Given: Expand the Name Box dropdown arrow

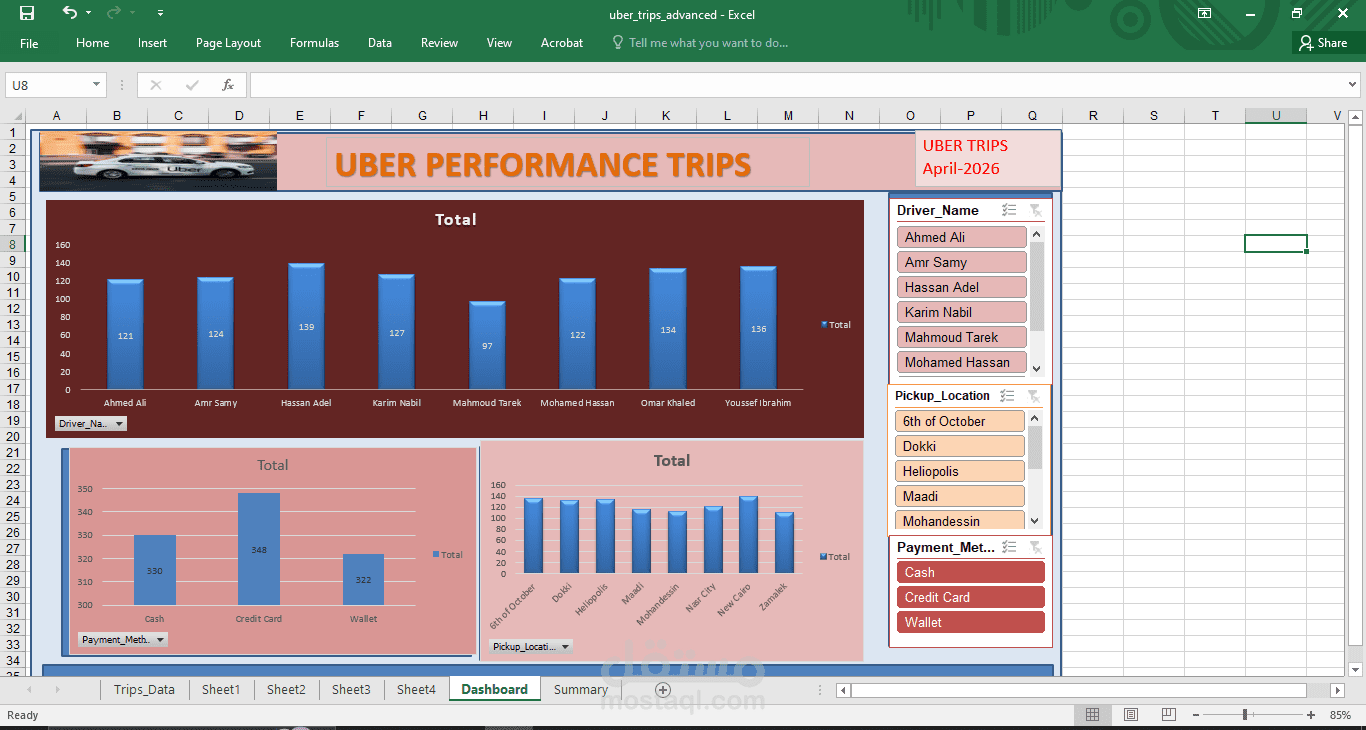Looking at the screenshot, I should 97,85.
